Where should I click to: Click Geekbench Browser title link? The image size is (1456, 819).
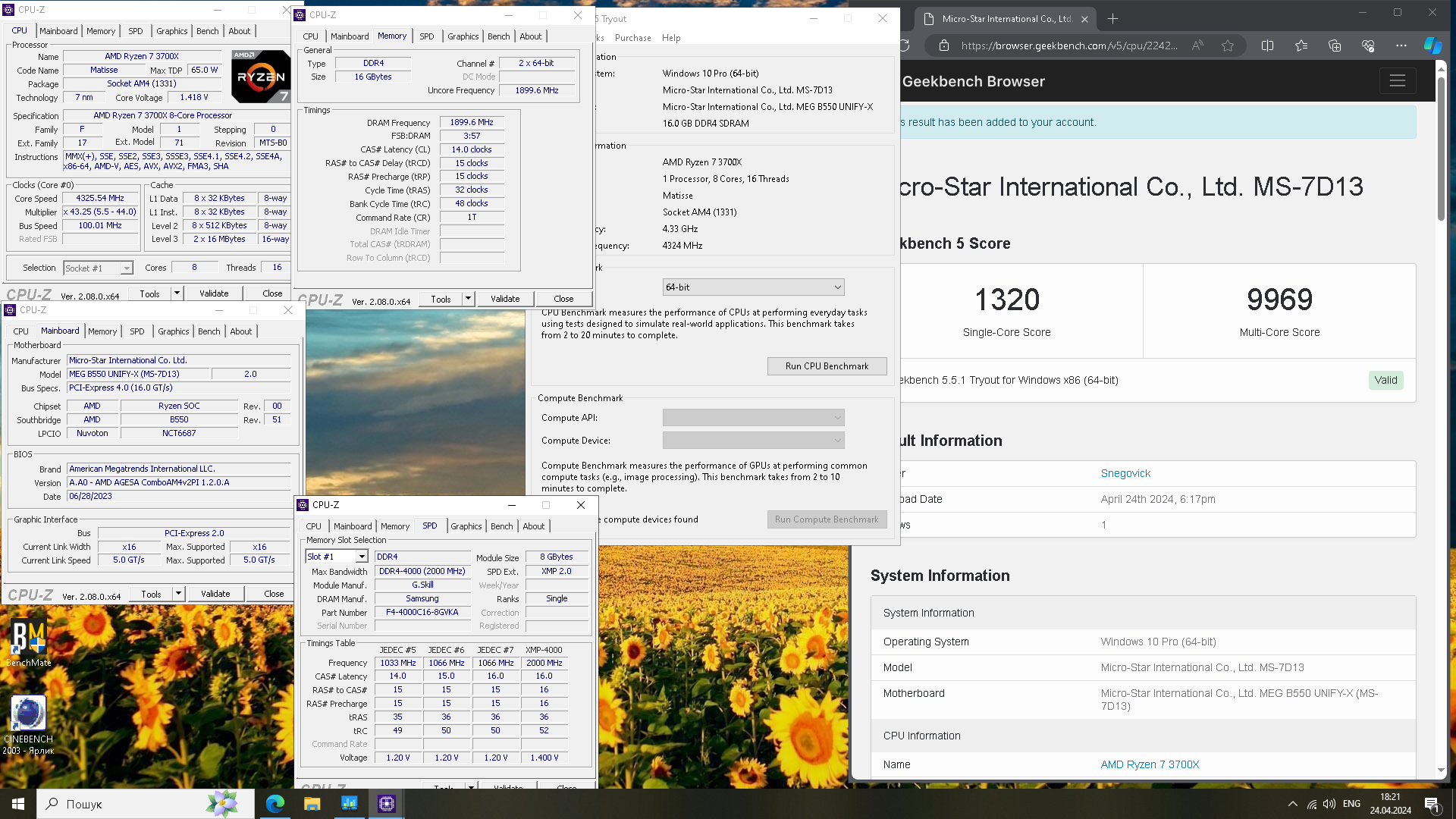tap(973, 81)
